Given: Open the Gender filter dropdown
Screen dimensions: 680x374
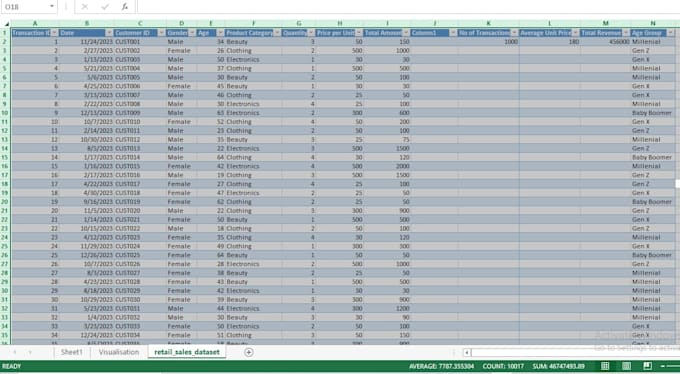Looking at the screenshot, I should point(192,33).
